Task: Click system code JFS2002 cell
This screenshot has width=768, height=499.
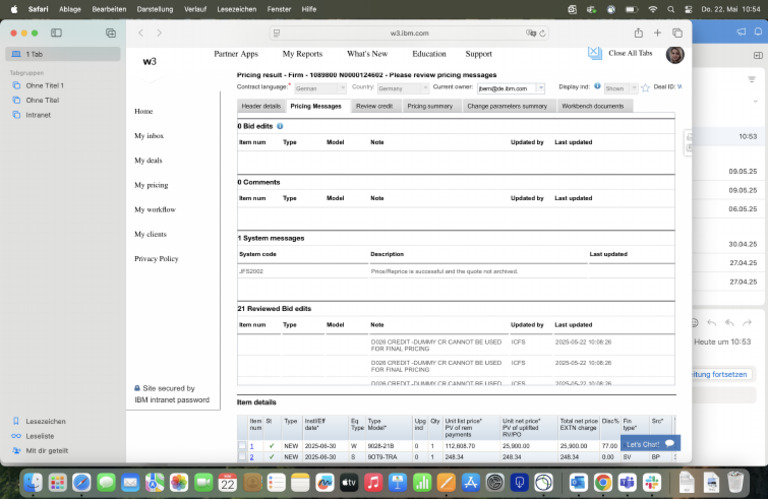Action: [x=302, y=271]
